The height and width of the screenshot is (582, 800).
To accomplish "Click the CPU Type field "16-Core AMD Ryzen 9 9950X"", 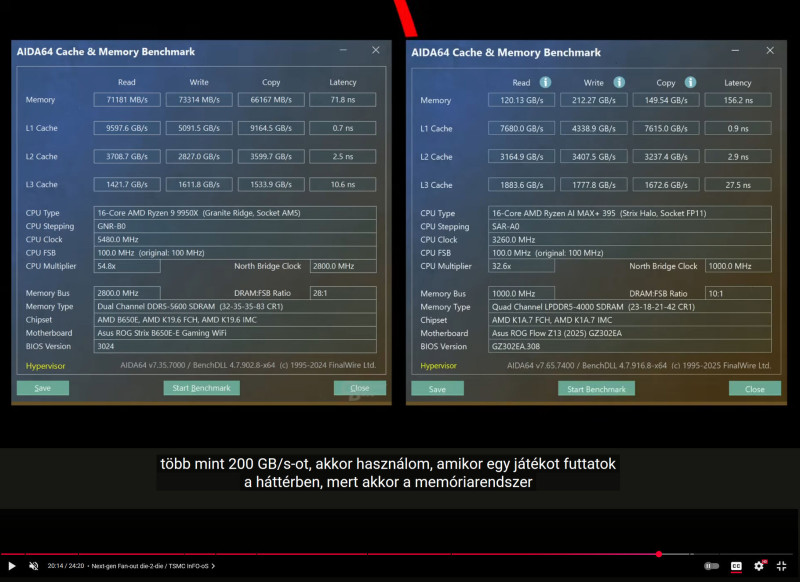I will pos(235,213).
